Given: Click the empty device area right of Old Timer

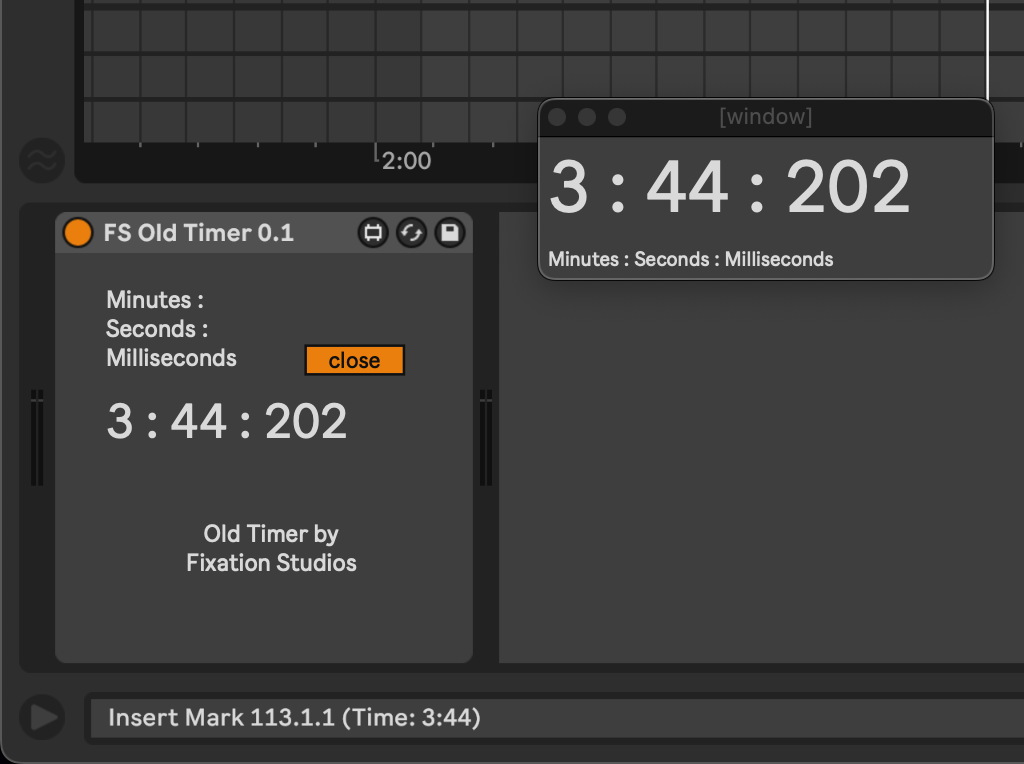Looking at the screenshot, I should click(x=760, y=470).
